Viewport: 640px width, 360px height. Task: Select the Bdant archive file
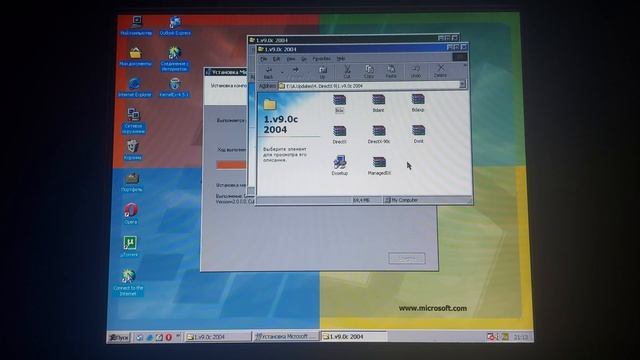point(378,103)
